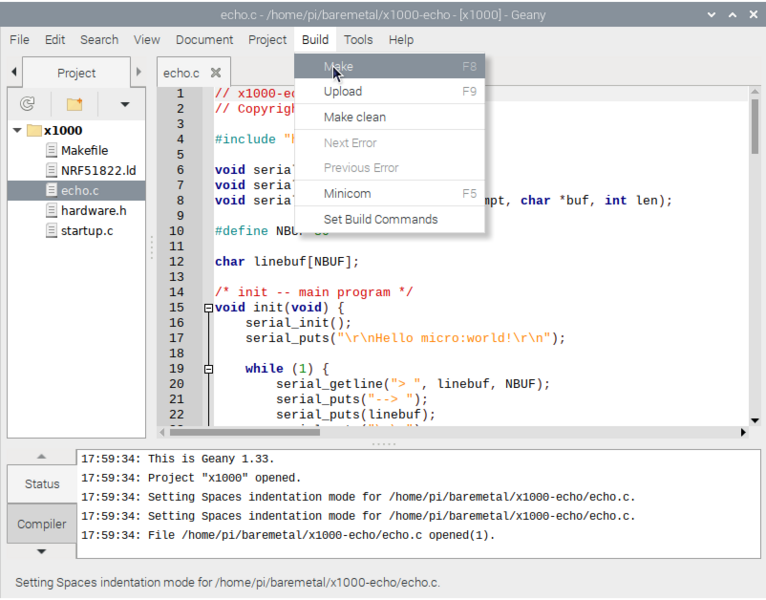Click the horizontal scroll right arrow
Viewport: 766px width, 600px height.
point(744,432)
